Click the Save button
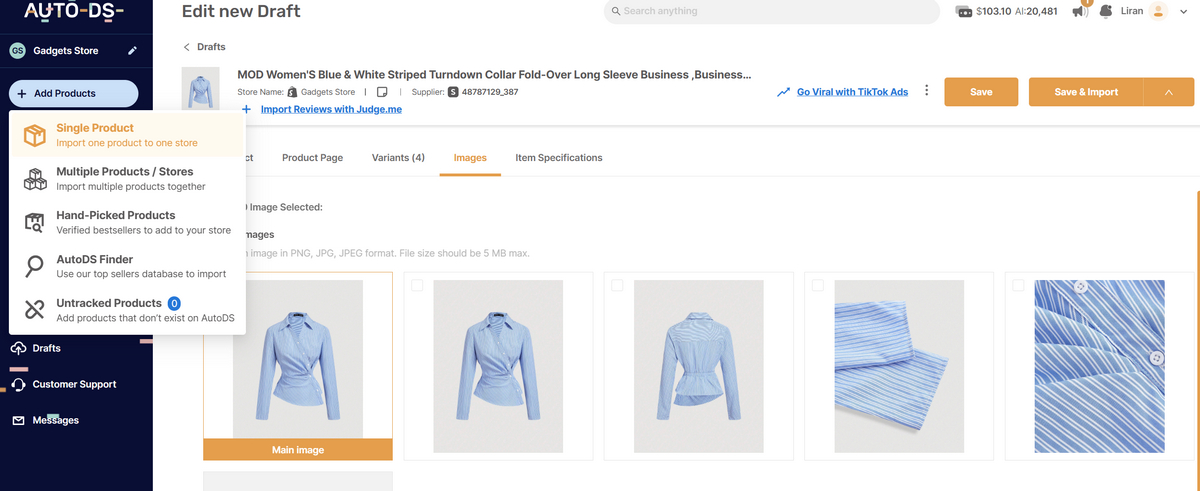 981,92
